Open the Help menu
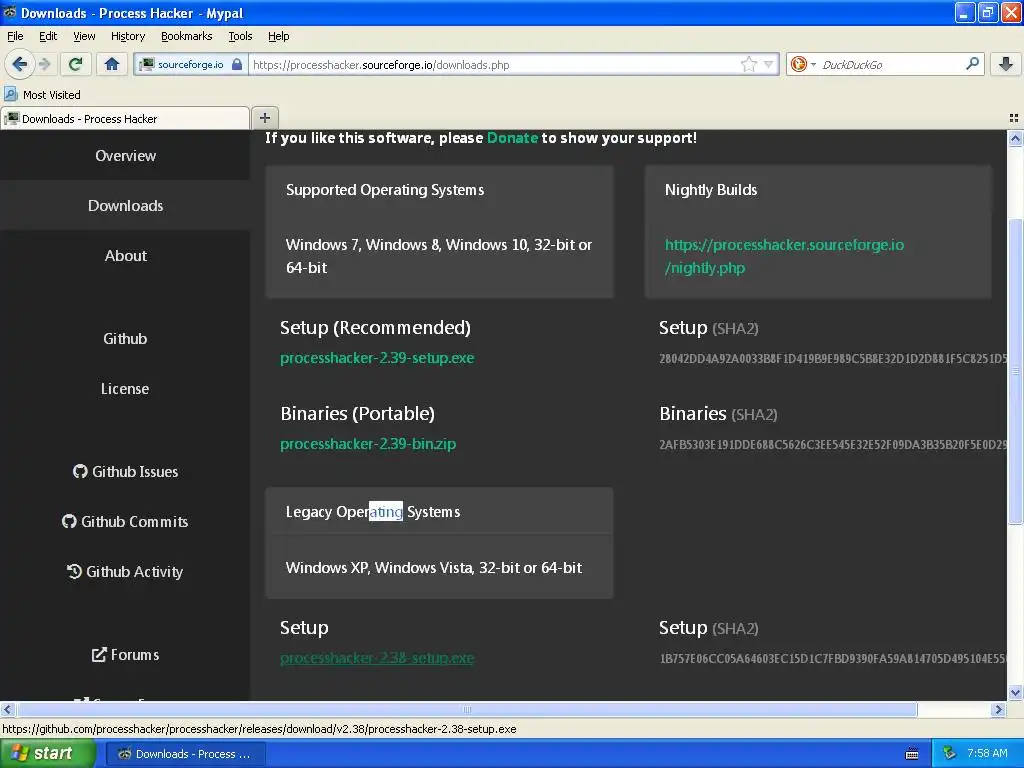Screen dimensions: 1024x768 click(278, 36)
